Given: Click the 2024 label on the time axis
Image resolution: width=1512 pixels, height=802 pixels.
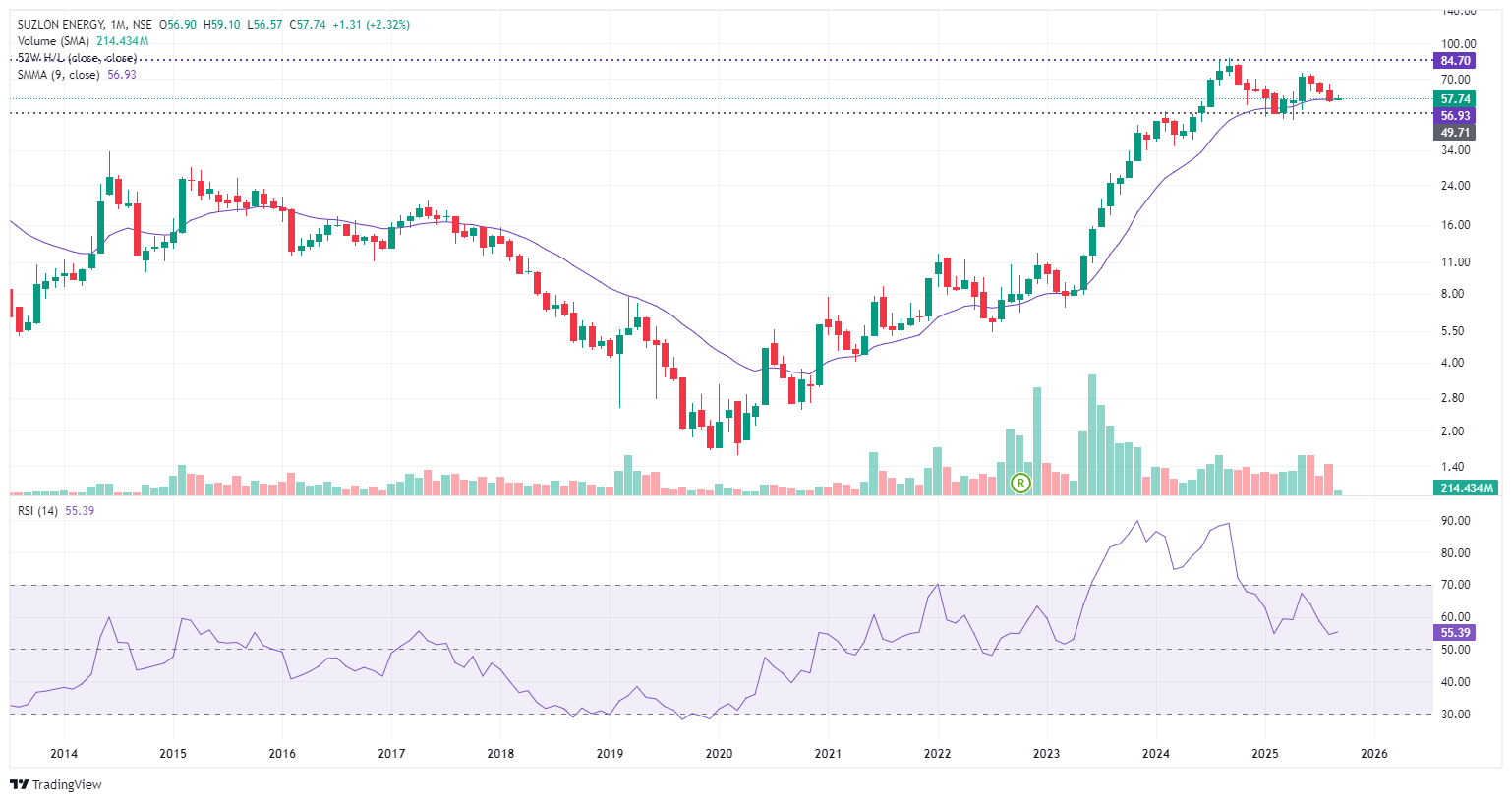Looking at the screenshot, I should (1156, 754).
